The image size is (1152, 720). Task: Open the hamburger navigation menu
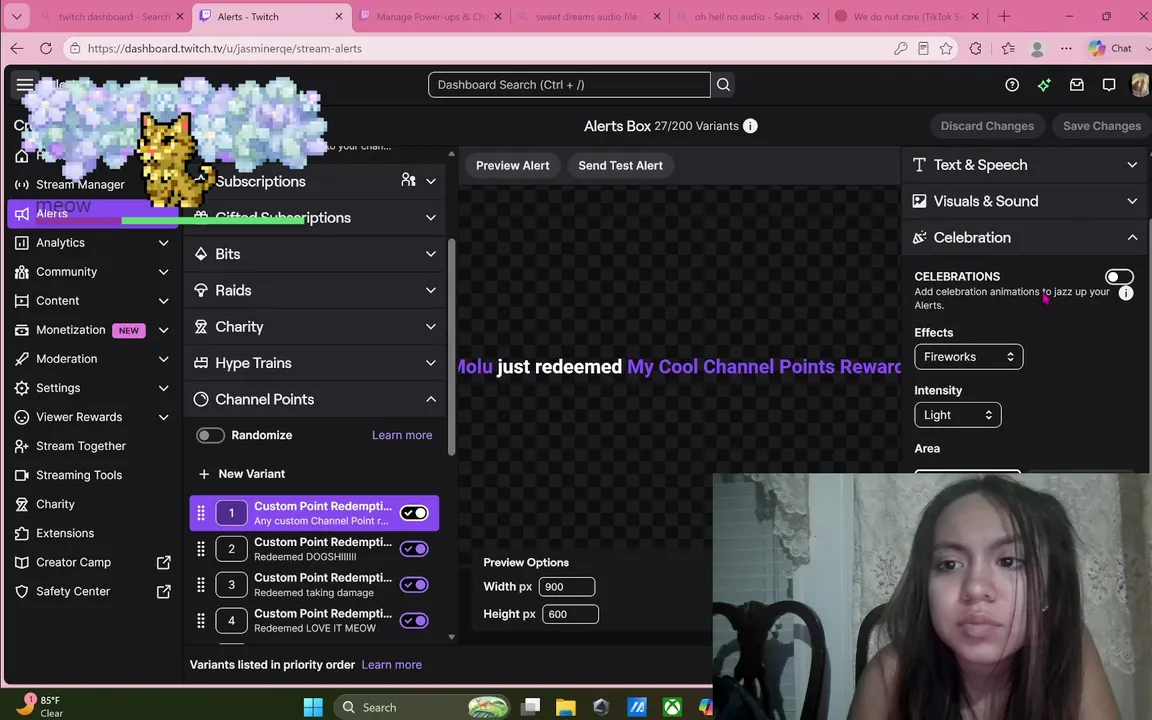(x=24, y=84)
